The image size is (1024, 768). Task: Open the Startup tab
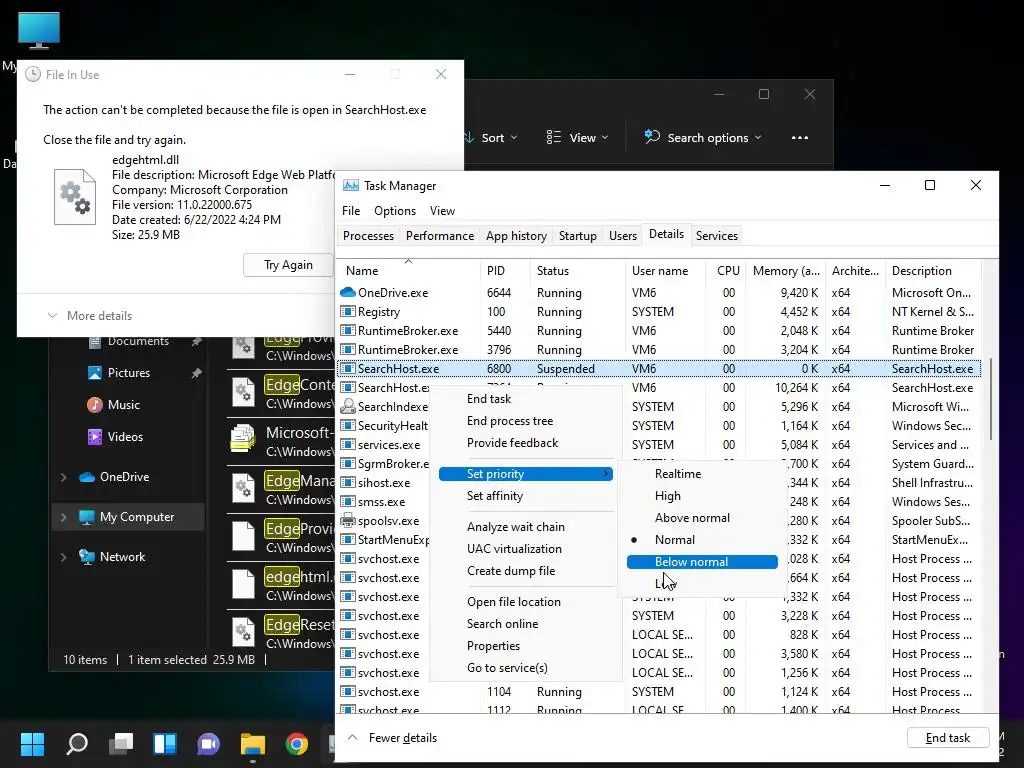[x=577, y=236]
